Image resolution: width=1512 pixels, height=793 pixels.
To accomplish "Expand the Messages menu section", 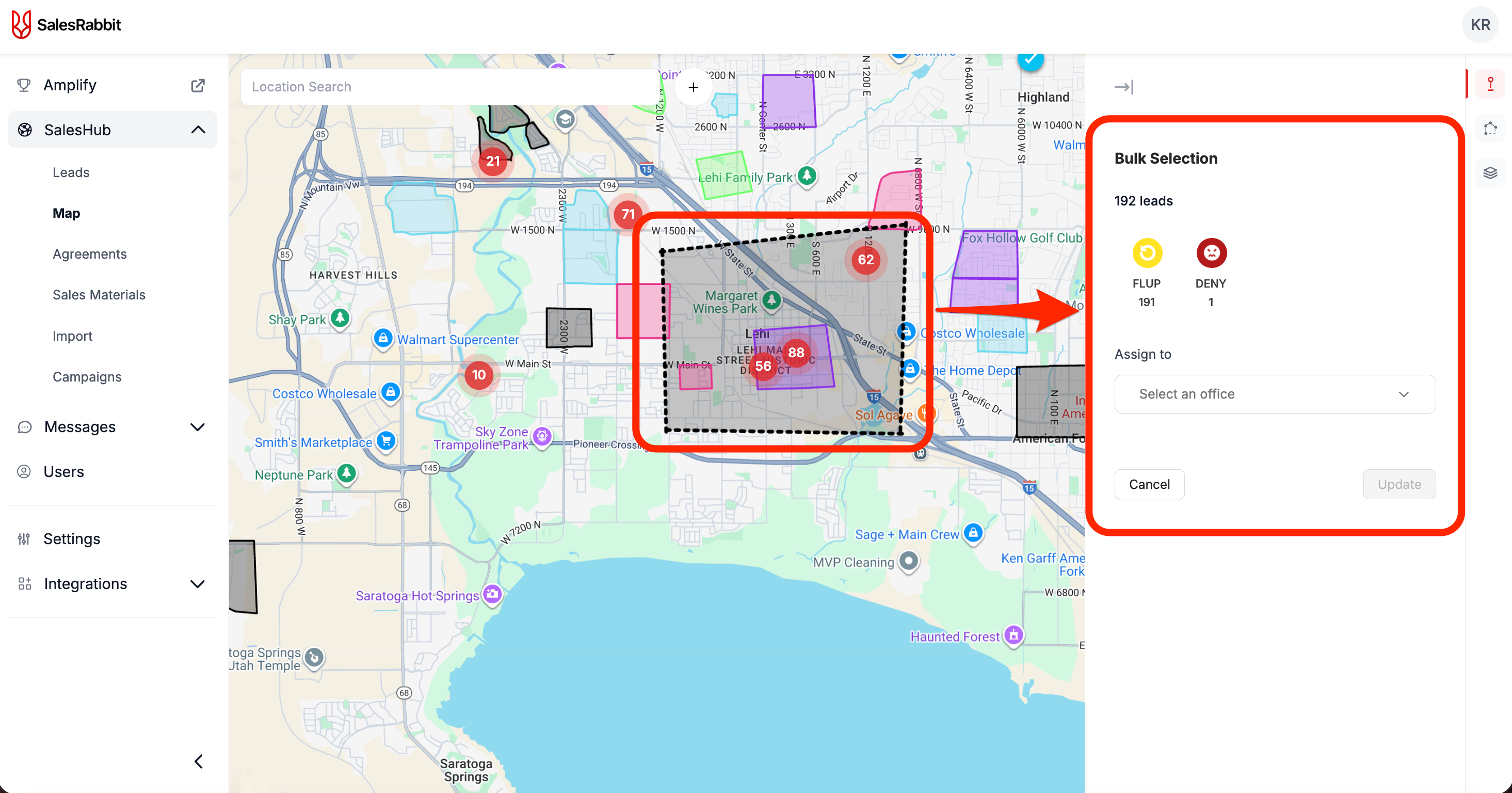I will 198,427.
